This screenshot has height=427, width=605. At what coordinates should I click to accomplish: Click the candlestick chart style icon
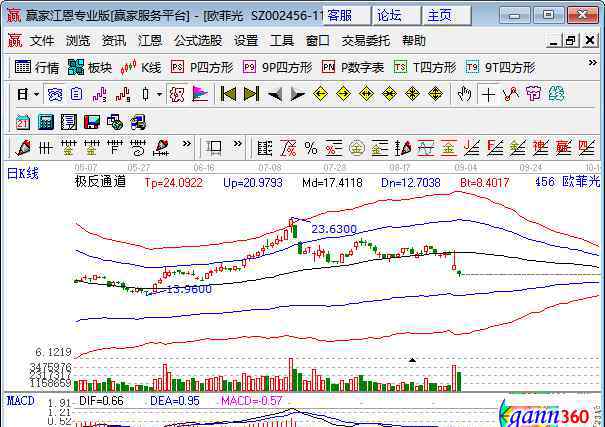click(145, 94)
